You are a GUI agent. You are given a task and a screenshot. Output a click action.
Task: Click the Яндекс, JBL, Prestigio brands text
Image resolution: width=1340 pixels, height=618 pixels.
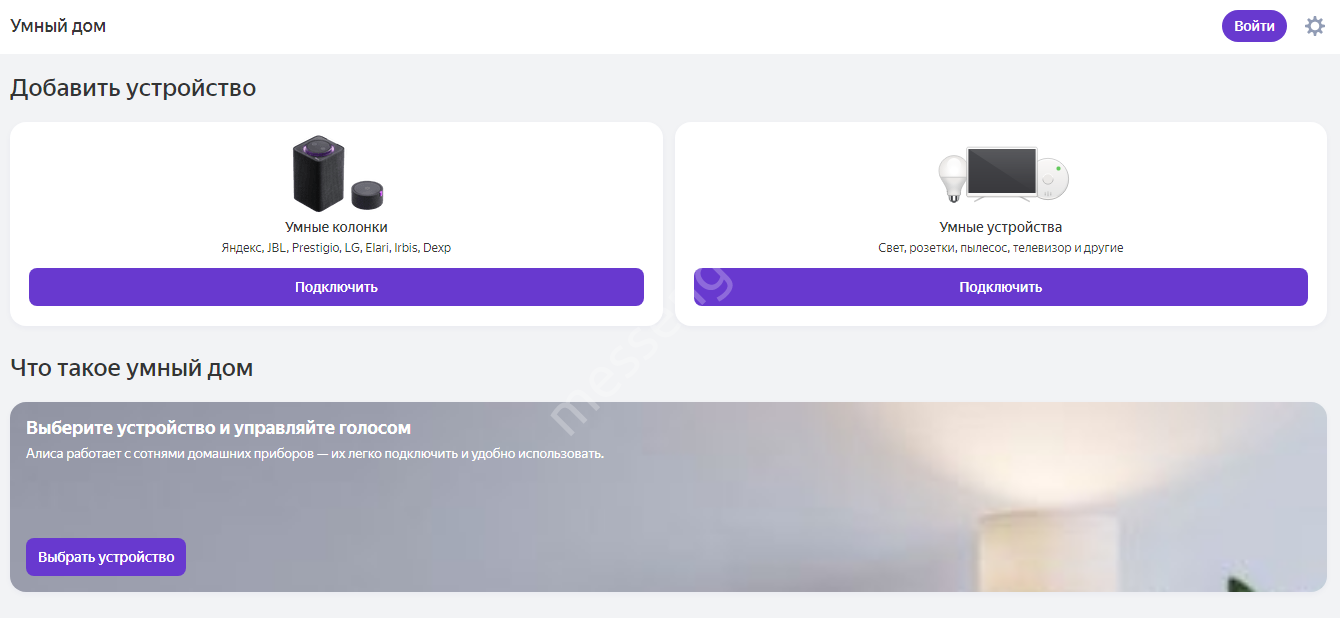pos(336,248)
